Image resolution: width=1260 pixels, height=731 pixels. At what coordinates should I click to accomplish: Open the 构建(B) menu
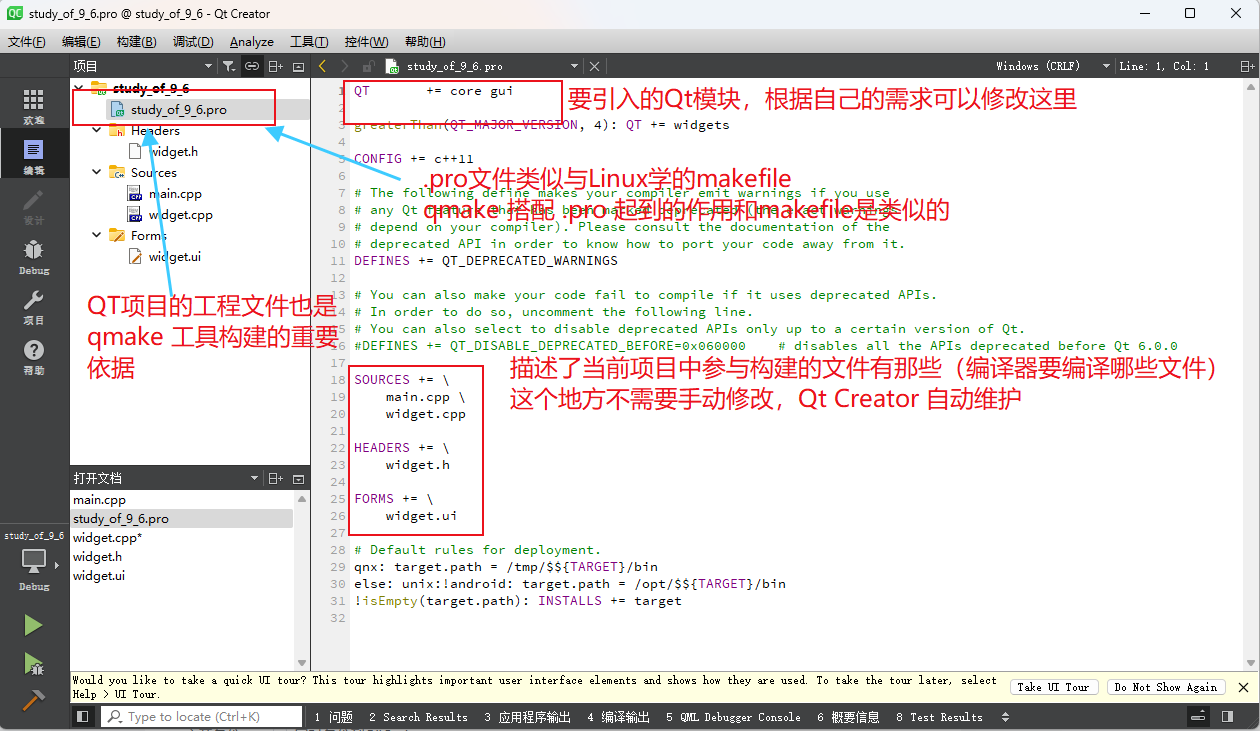pyautogui.click(x=136, y=41)
